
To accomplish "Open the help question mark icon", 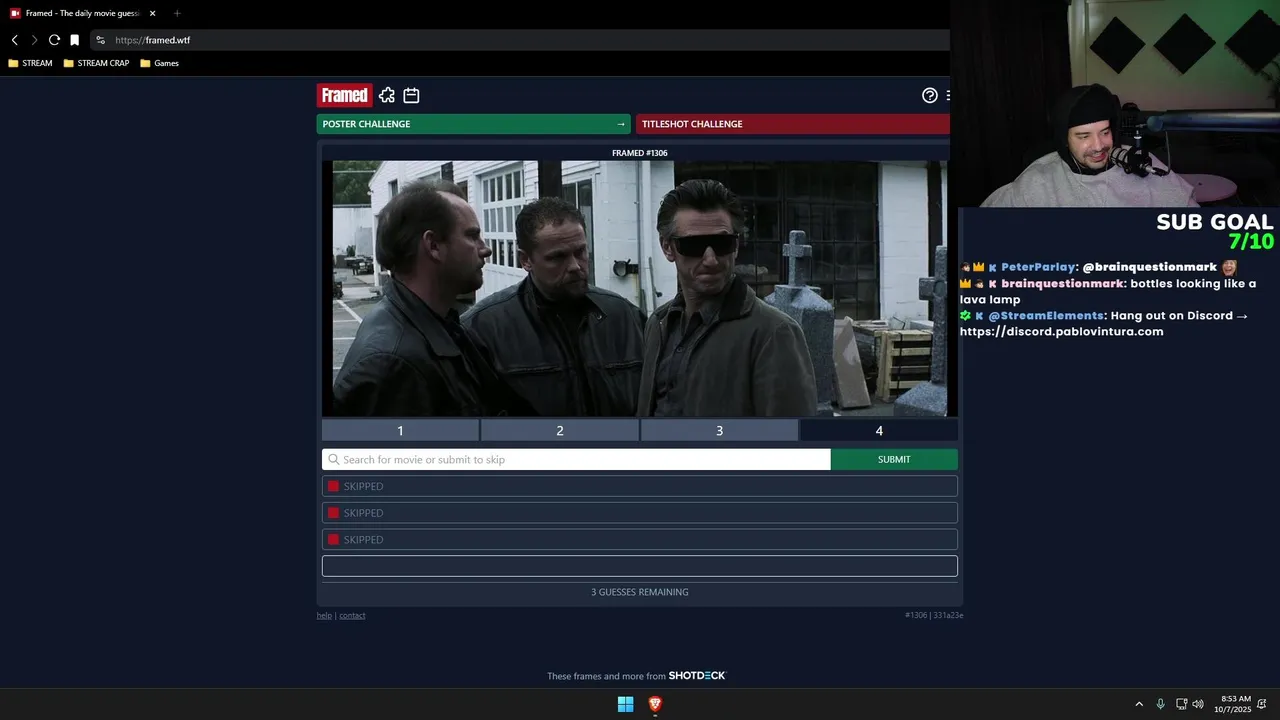I will 930,95.
